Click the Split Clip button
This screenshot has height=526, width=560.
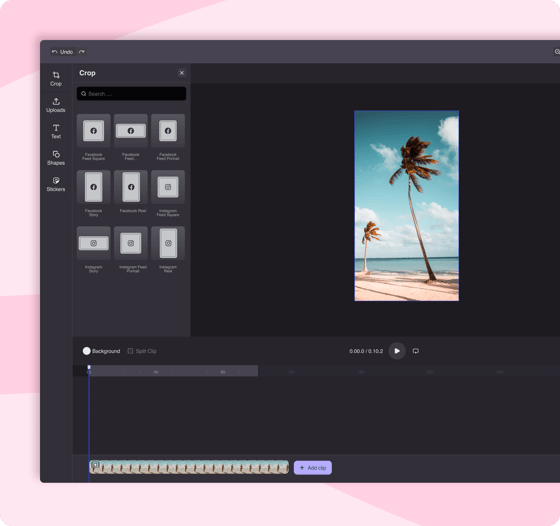click(142, 351)
